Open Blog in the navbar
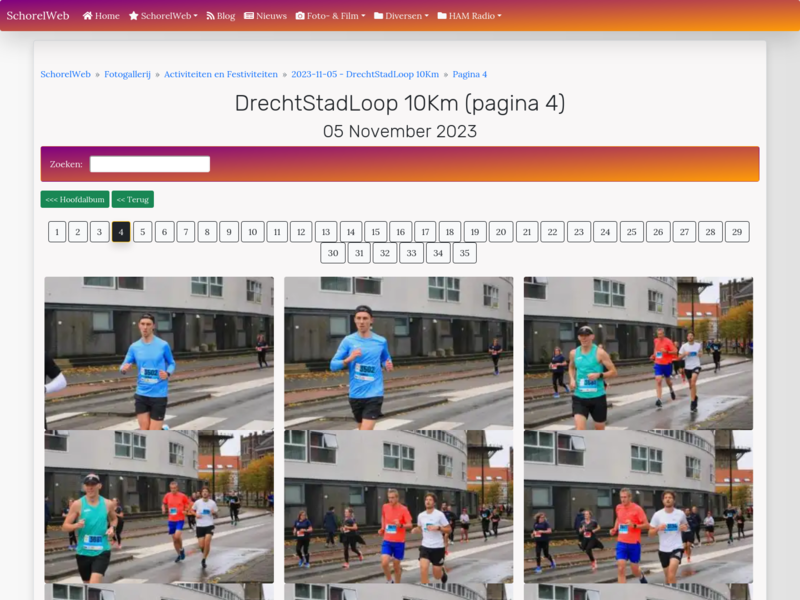Screen dimensions: 800x600 click(x=220, y=16)
